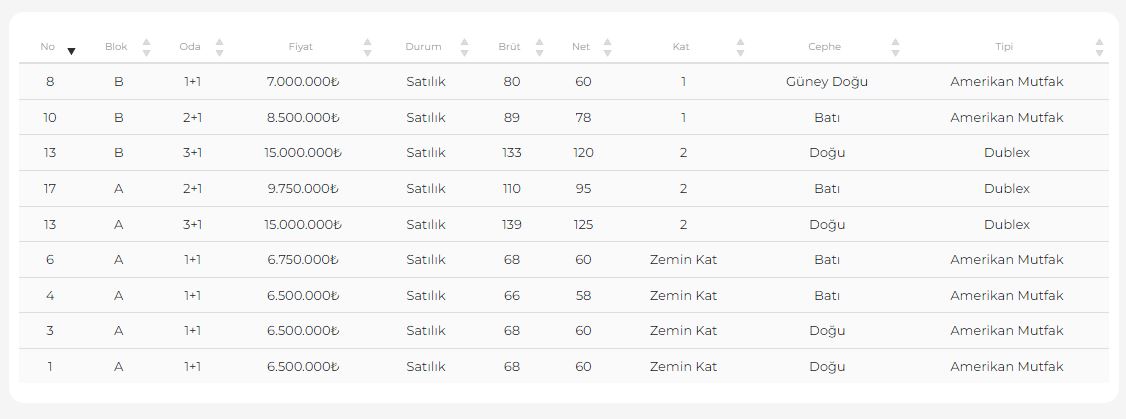Click the 9.750.000₺ price cell
Image resolution: width=1126 pixels, height=419 pixels.
[303, 189]
